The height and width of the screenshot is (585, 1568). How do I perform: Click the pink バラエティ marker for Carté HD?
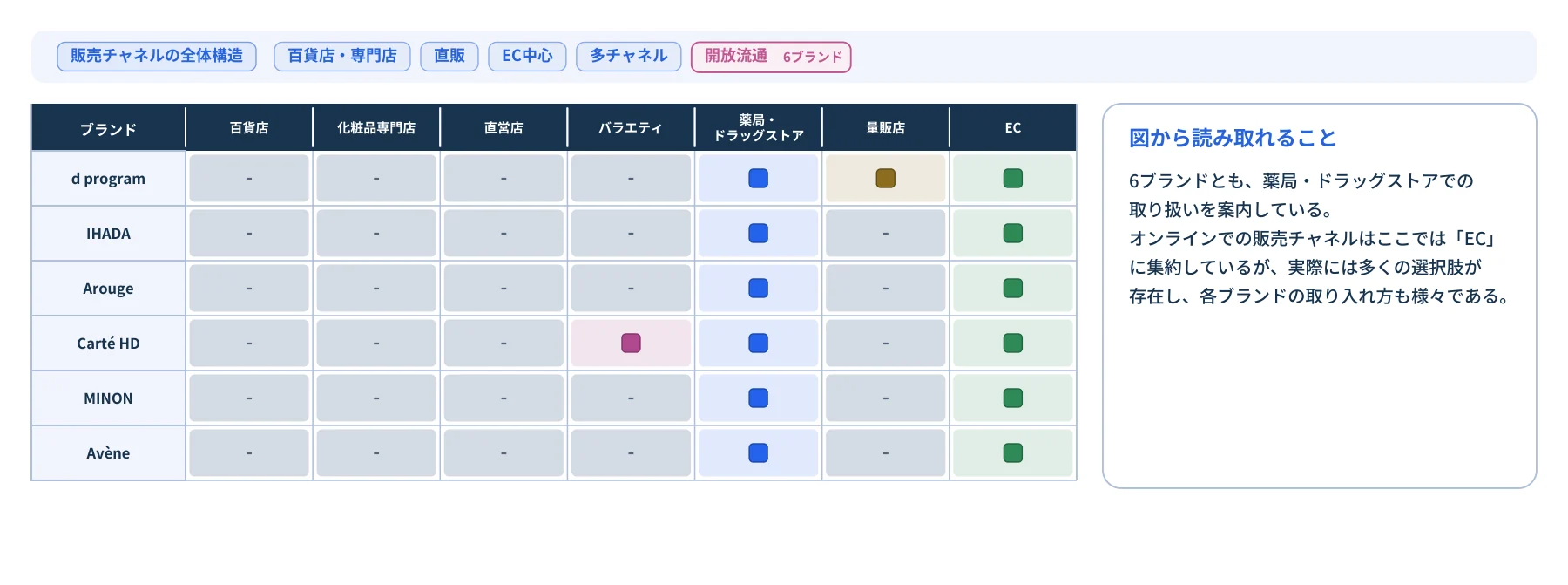click(632, 344)
